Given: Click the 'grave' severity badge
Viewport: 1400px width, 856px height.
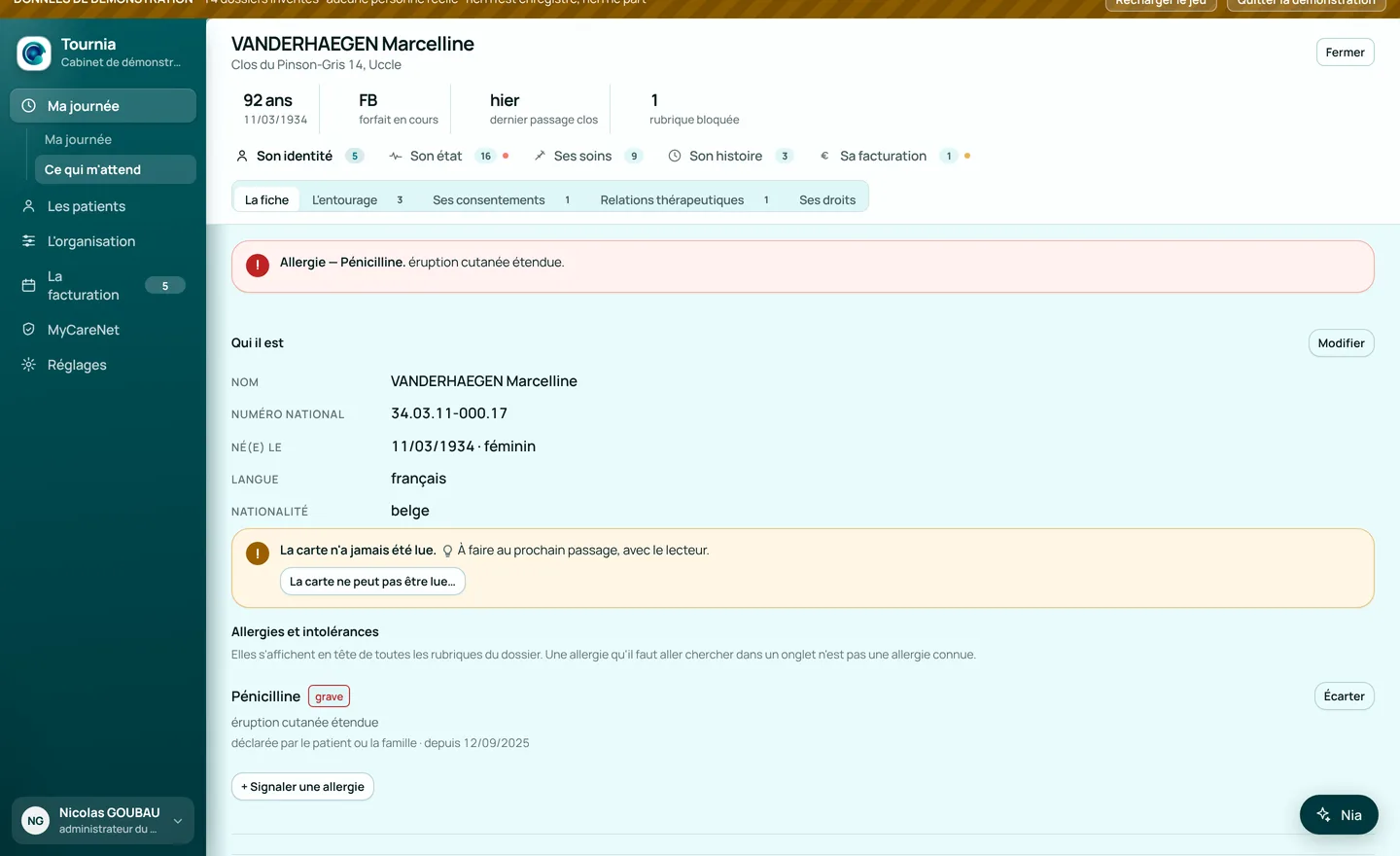Looking at the screenshot, I should (x=329, y=696).
